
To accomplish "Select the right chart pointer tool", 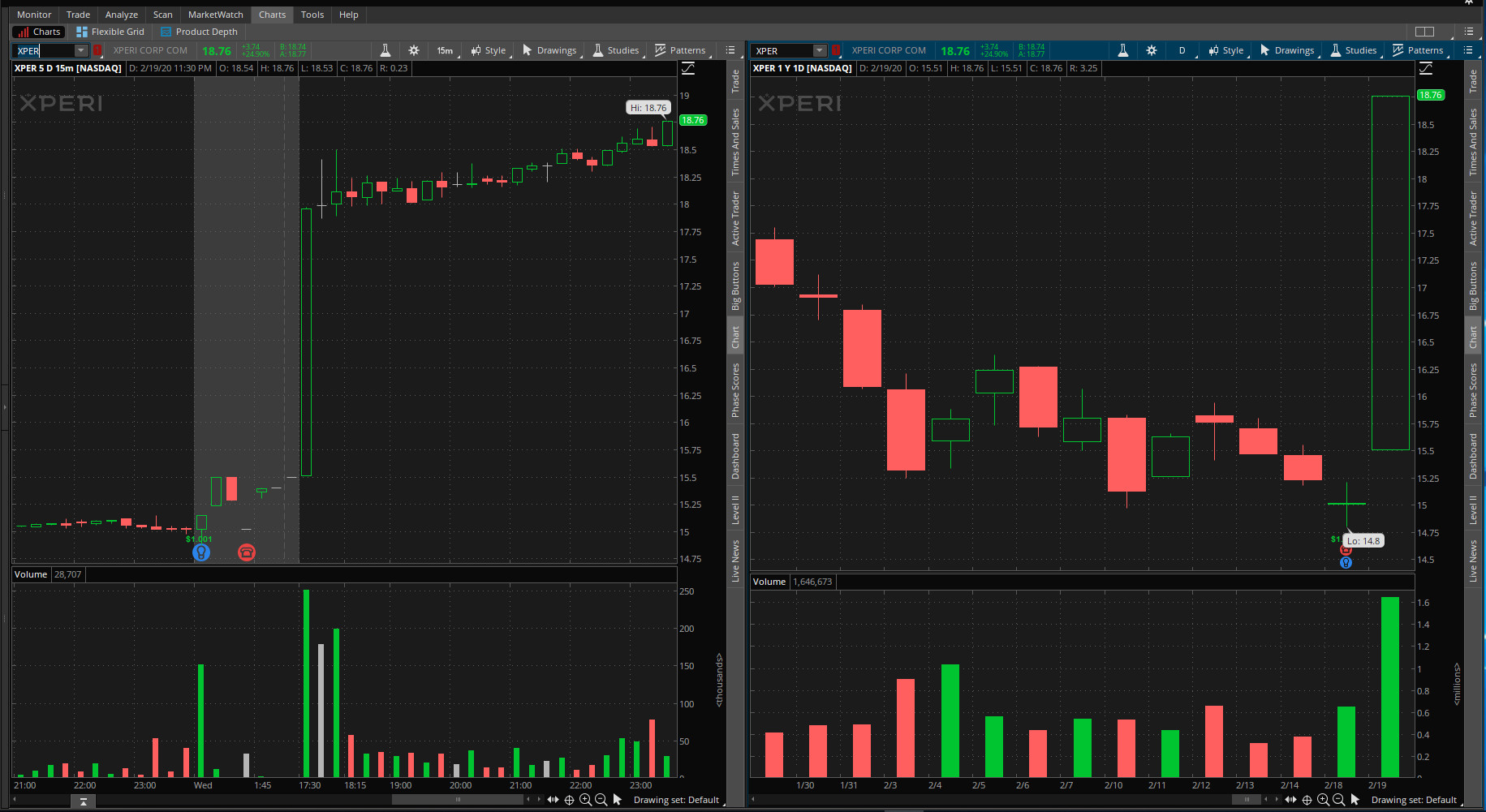I will [x=1355, y=800].
